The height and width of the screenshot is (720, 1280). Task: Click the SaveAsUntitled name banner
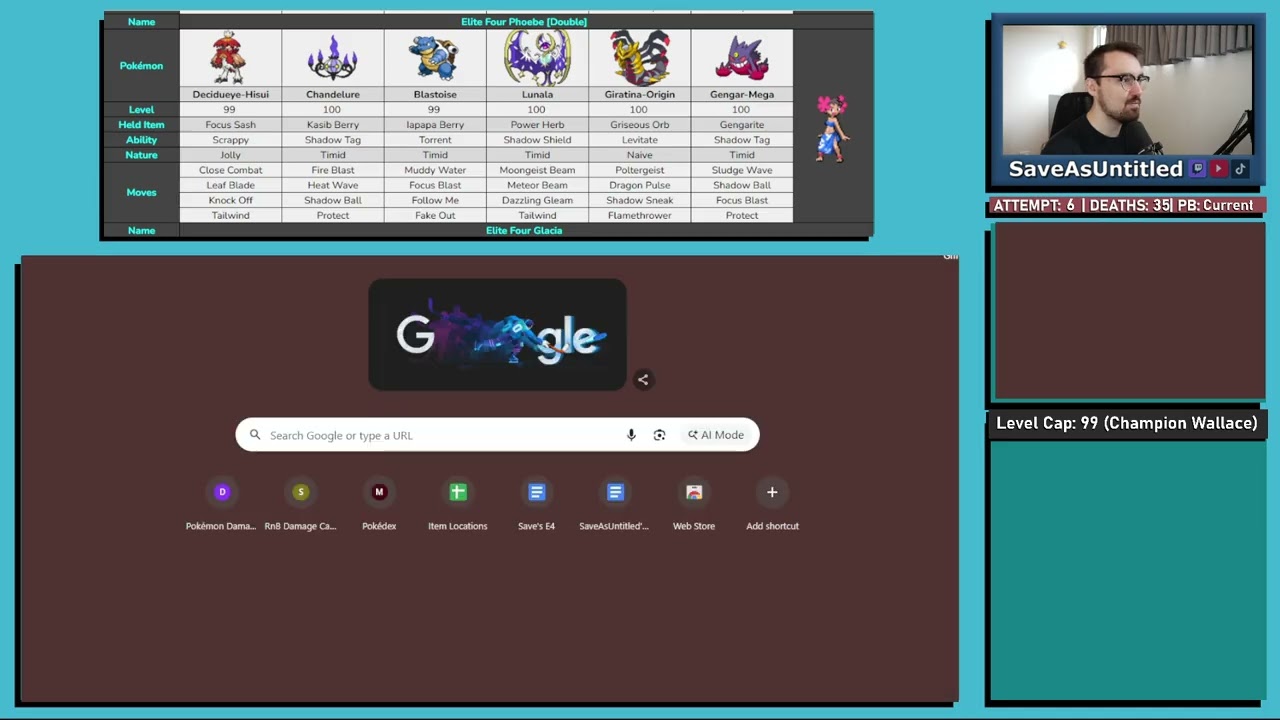1096,169
